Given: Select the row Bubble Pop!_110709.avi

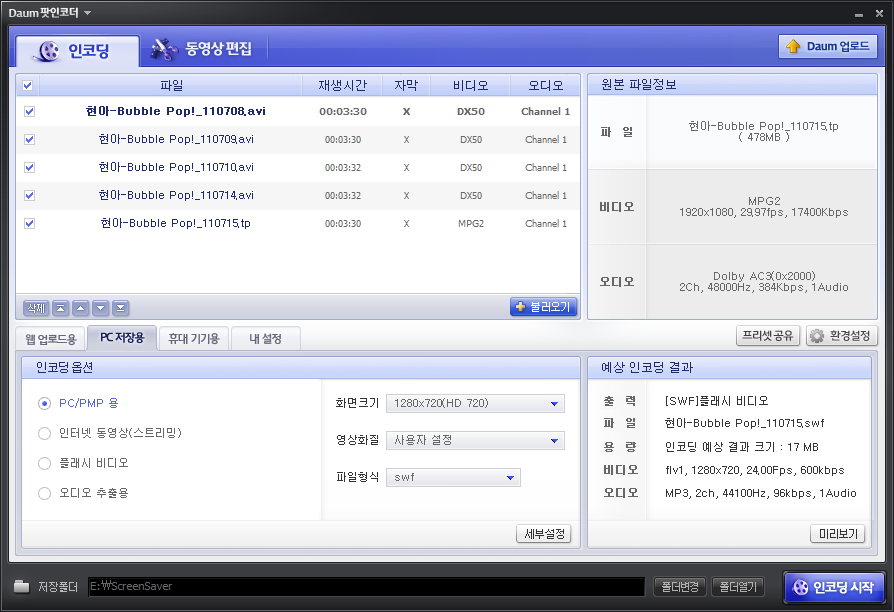Looking at the screenshot, I should tap(298, 139).
